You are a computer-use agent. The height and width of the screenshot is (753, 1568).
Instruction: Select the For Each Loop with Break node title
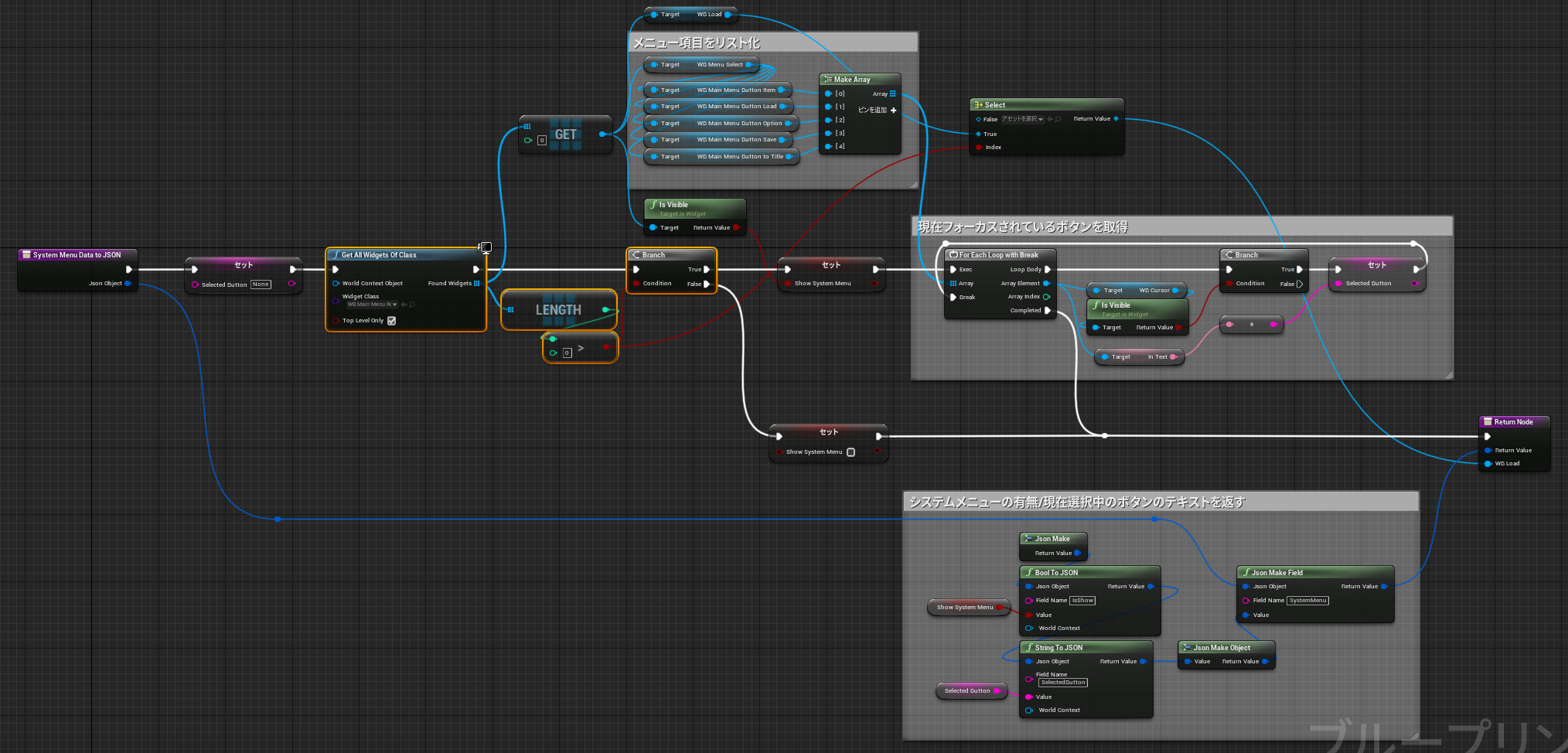pyautogui.click(x=999, y=255)
